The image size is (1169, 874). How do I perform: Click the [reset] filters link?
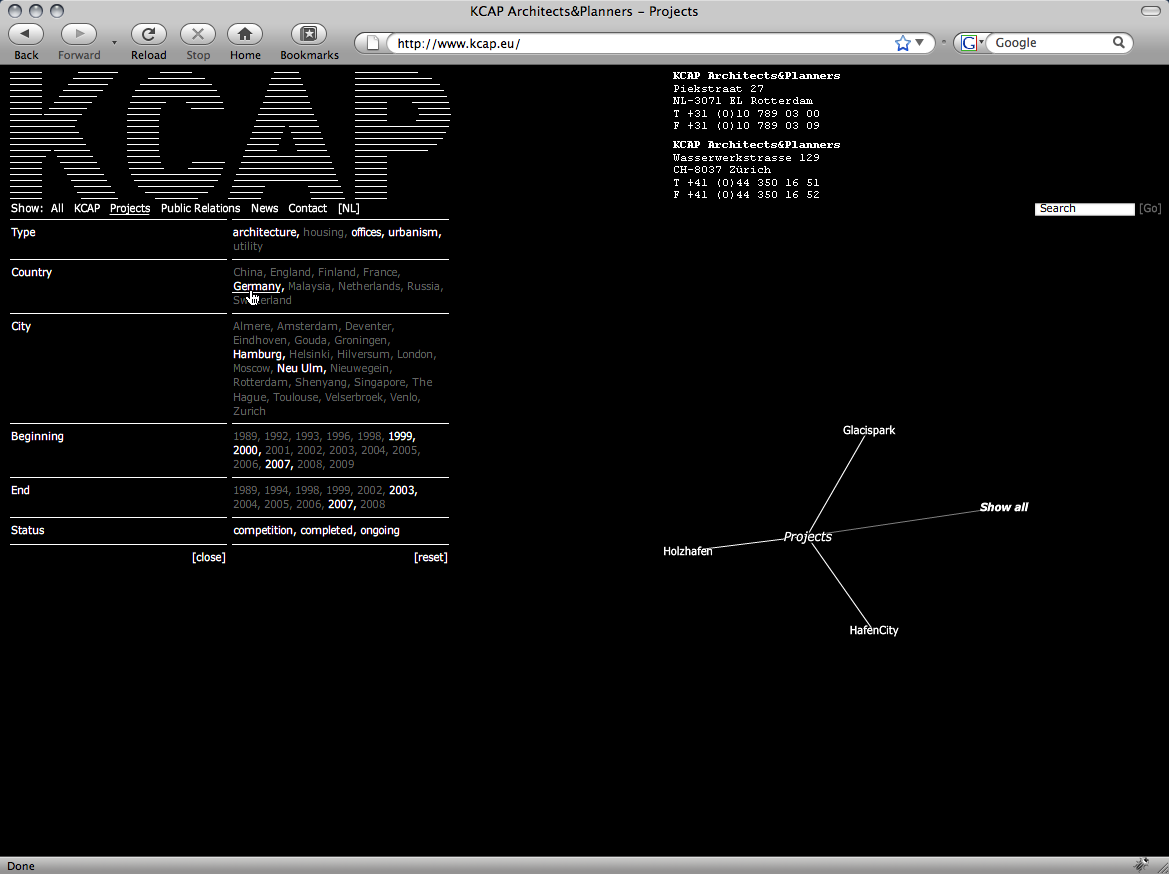pos(430,557)
